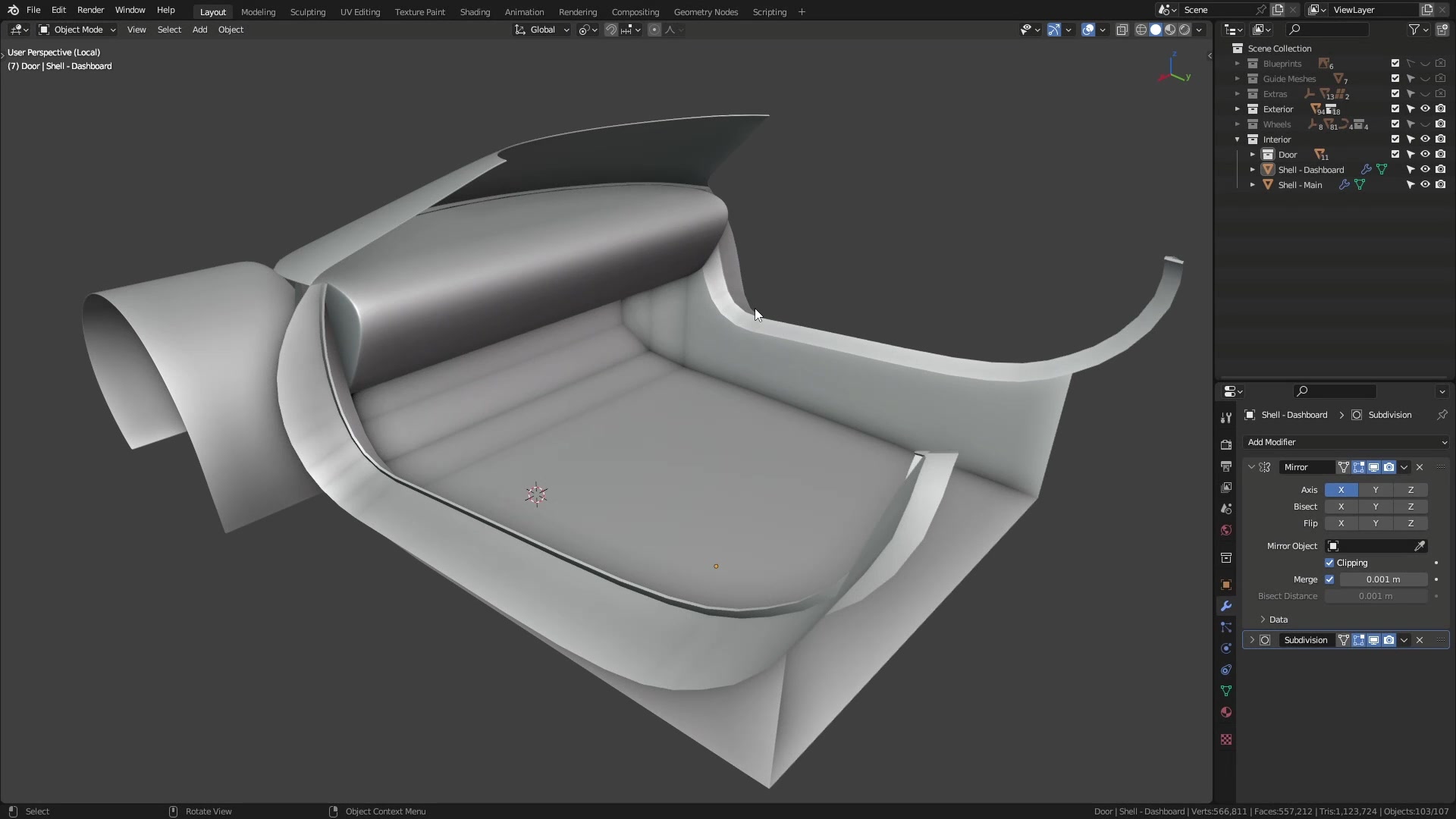Open the Particles properties tab
The height and width of the screenshot is (819, 1456).
point(1226,627)
